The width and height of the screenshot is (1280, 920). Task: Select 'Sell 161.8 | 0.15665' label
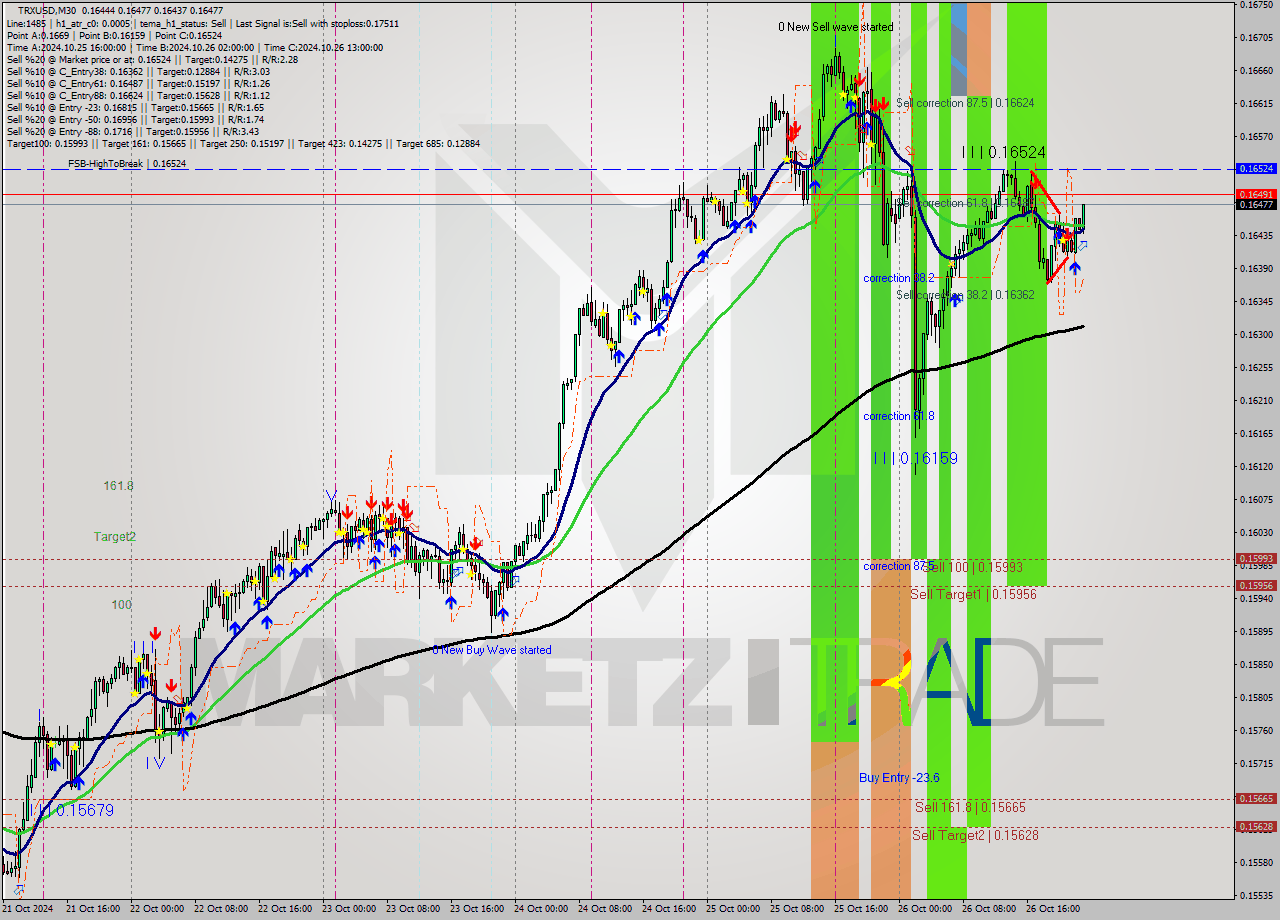click(970, 807)
